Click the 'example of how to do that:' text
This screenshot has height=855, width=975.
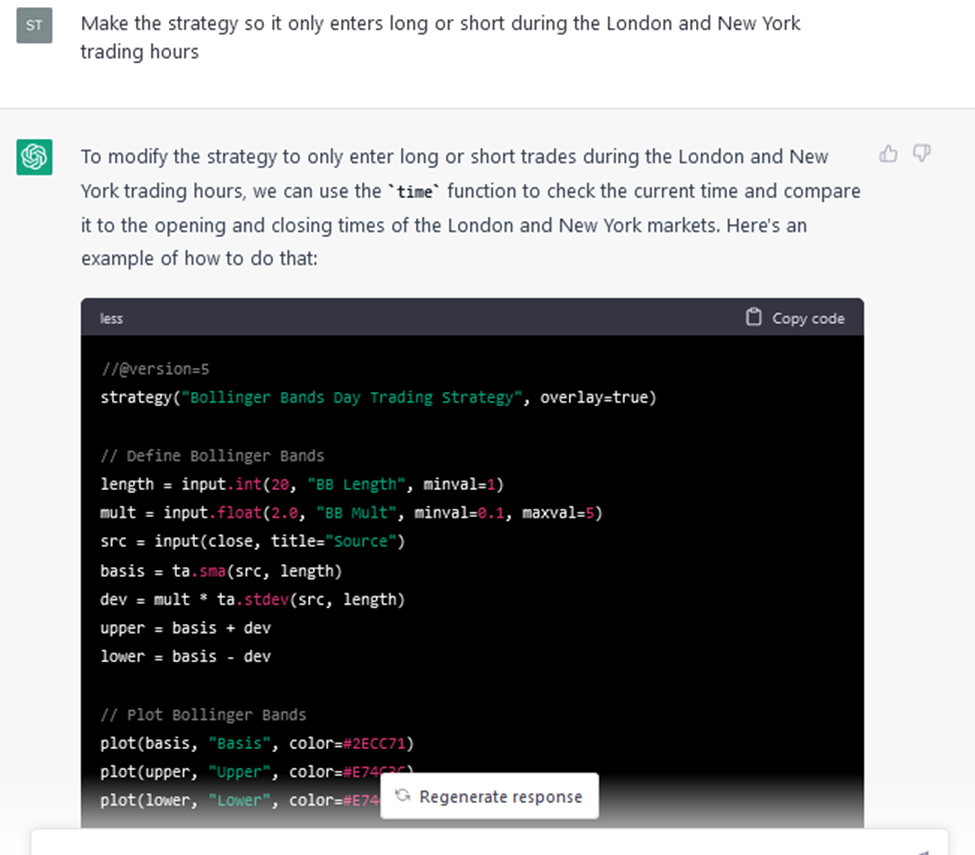(x=199, y=258)
